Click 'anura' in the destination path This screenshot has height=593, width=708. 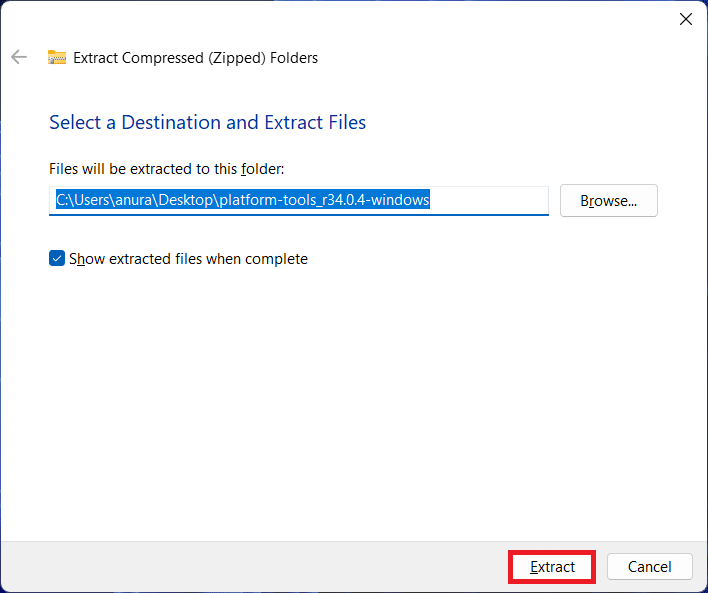tap(133, 200)
